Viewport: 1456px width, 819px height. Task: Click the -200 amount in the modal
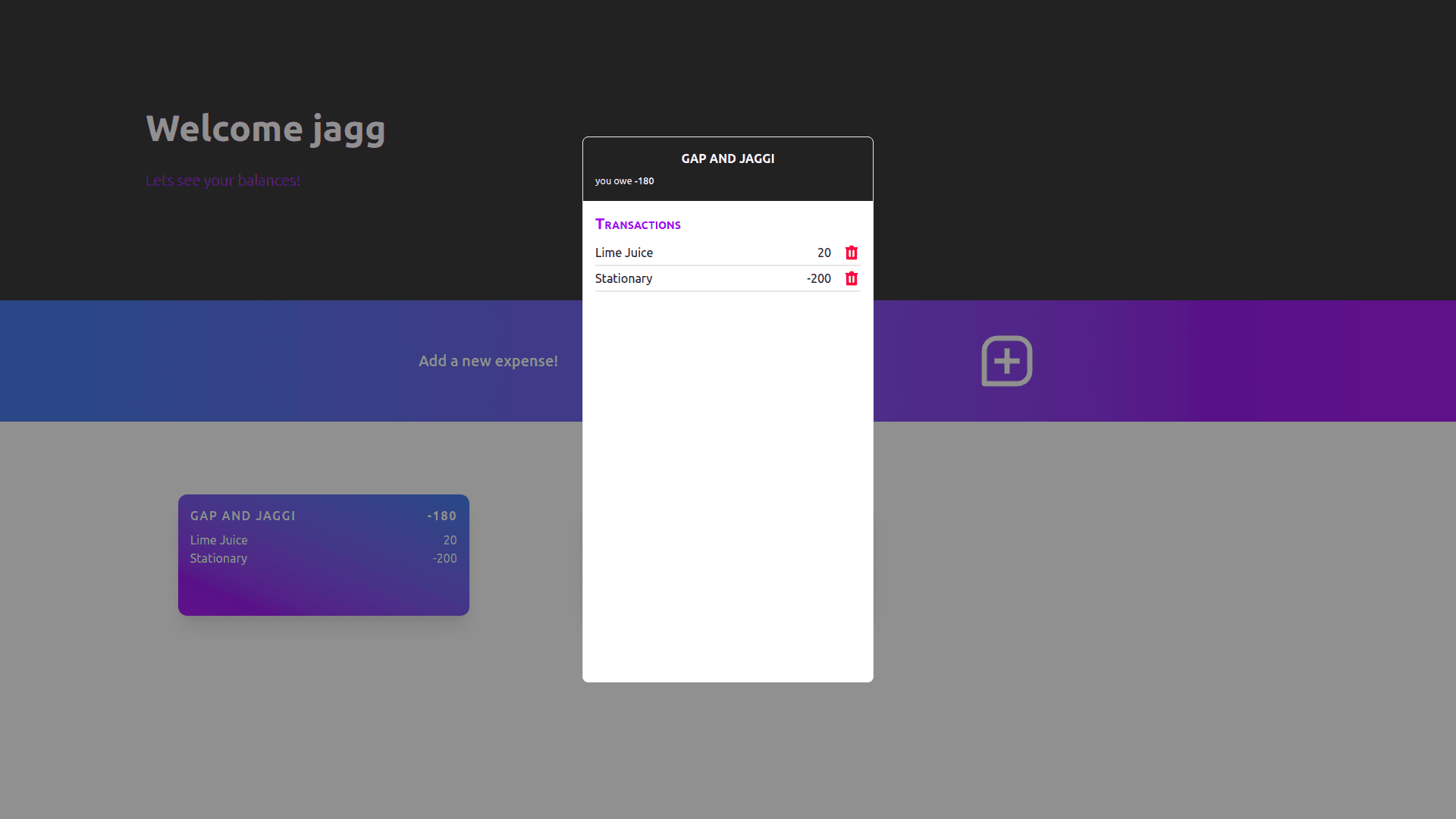[818, 278]
